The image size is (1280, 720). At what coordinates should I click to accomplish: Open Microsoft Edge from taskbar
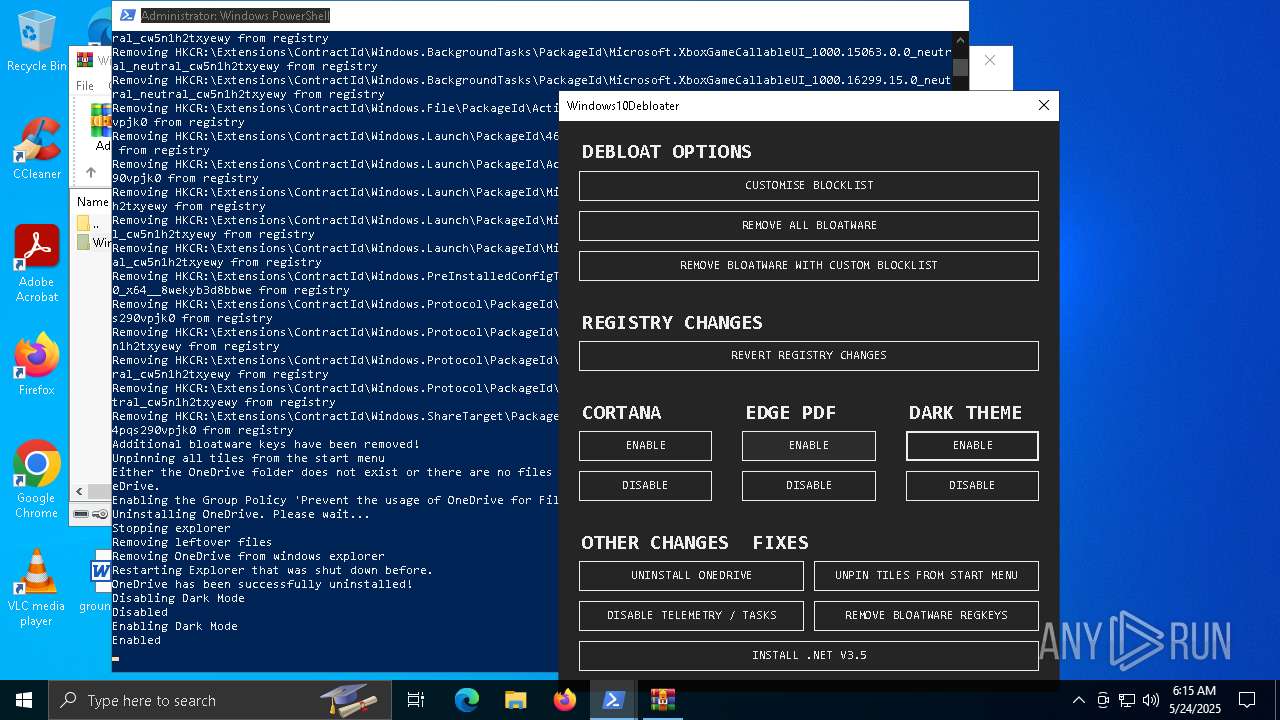point(467,700)
